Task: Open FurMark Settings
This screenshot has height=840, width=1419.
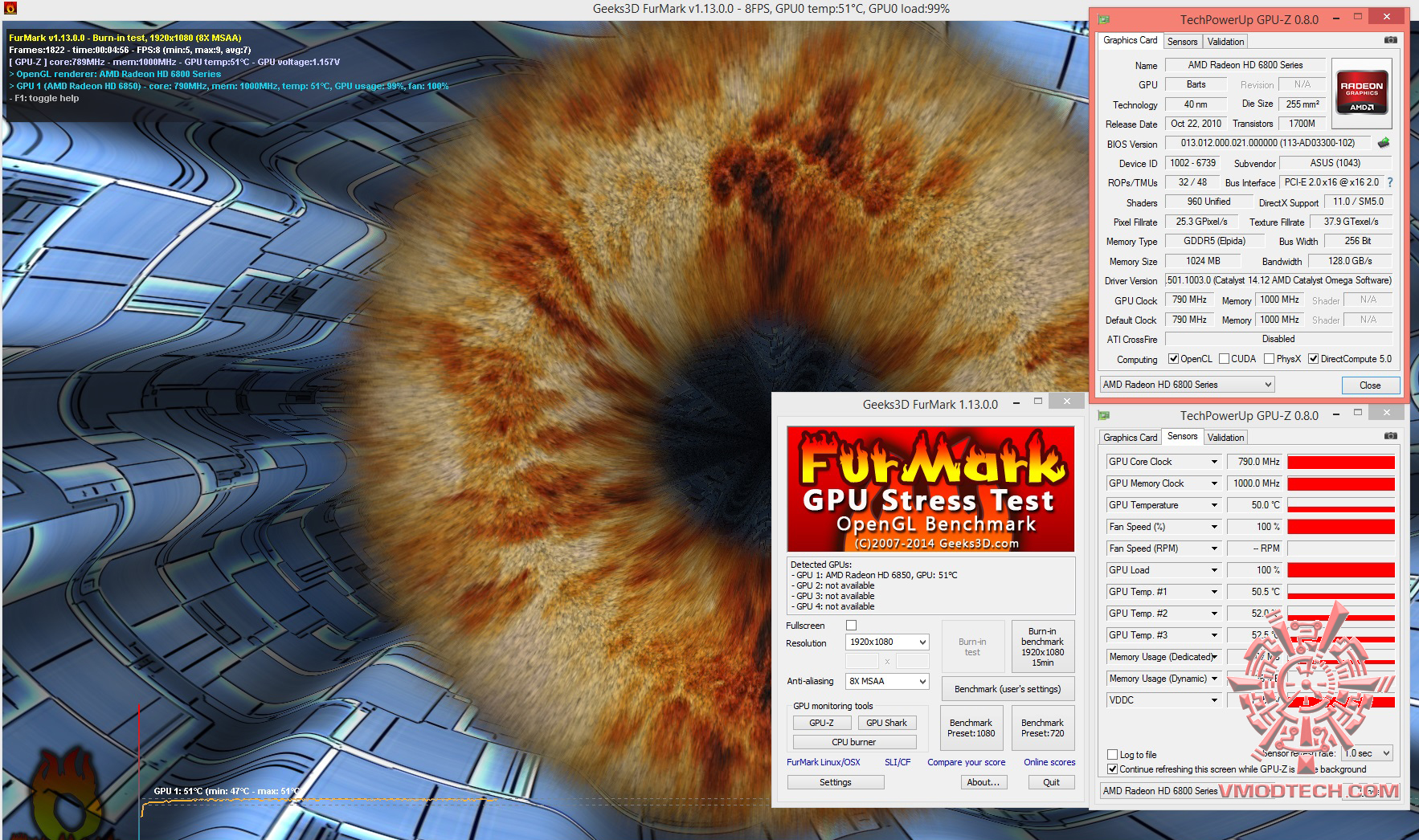Action: [x=836, y=782]
